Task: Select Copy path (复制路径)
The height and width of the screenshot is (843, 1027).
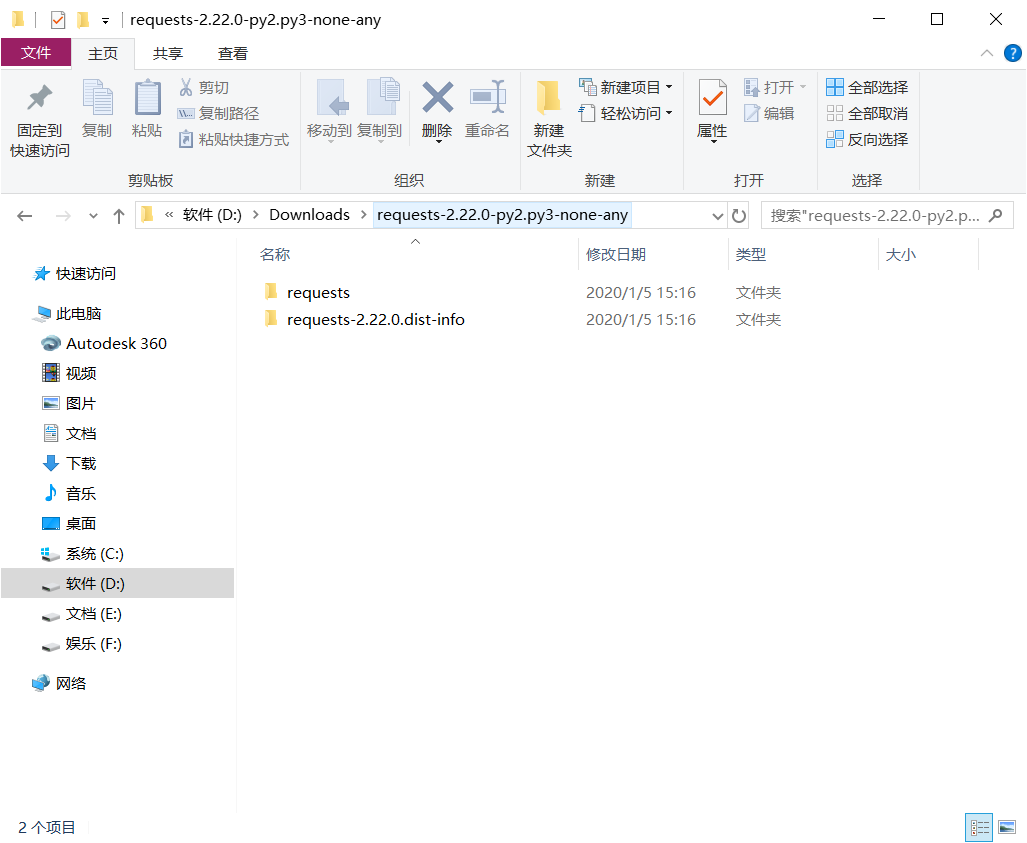Action: [219, 113]
